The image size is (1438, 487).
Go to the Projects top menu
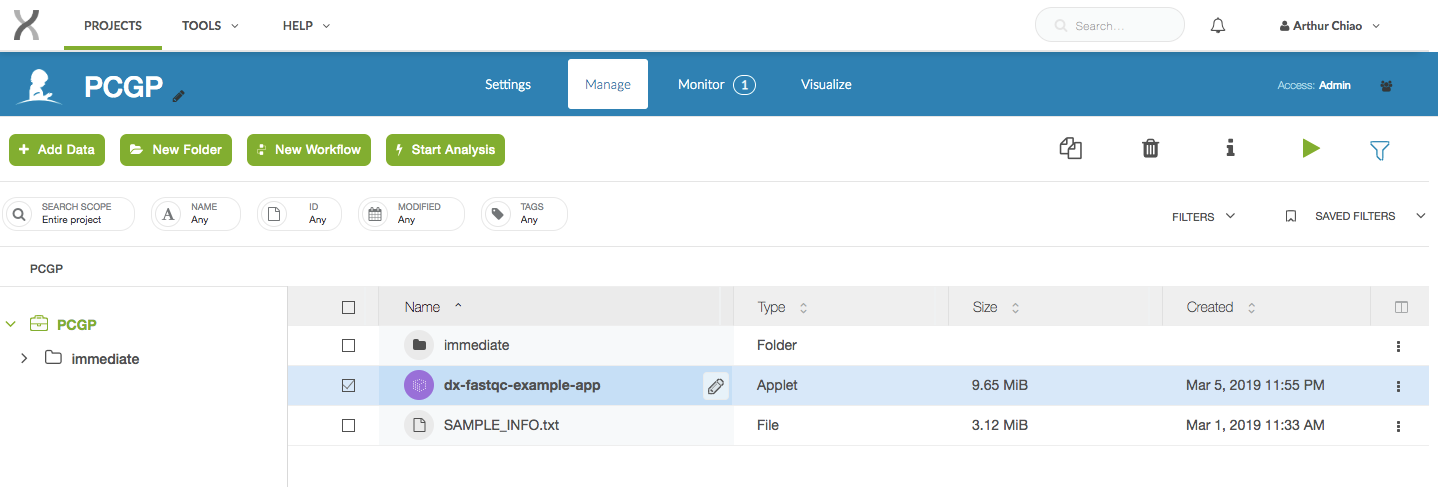[113, 25]
